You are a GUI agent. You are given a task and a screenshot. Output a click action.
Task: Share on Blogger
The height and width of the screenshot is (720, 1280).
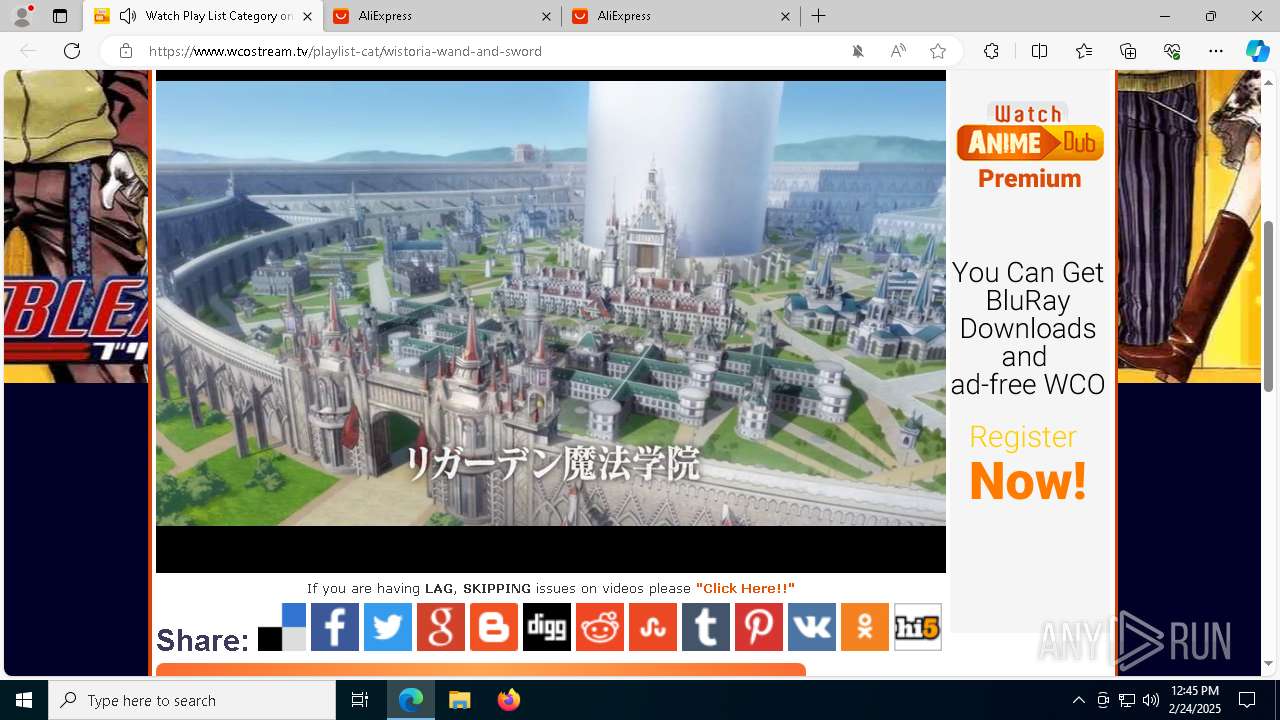click(494, 627)
